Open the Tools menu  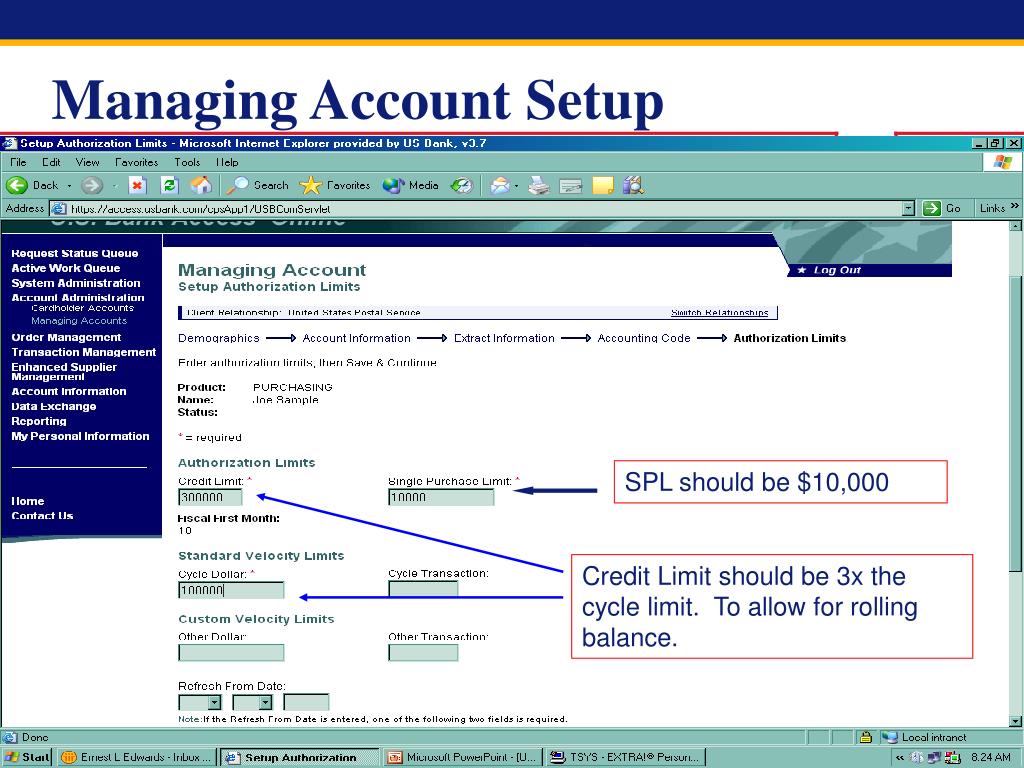[187, 162]
